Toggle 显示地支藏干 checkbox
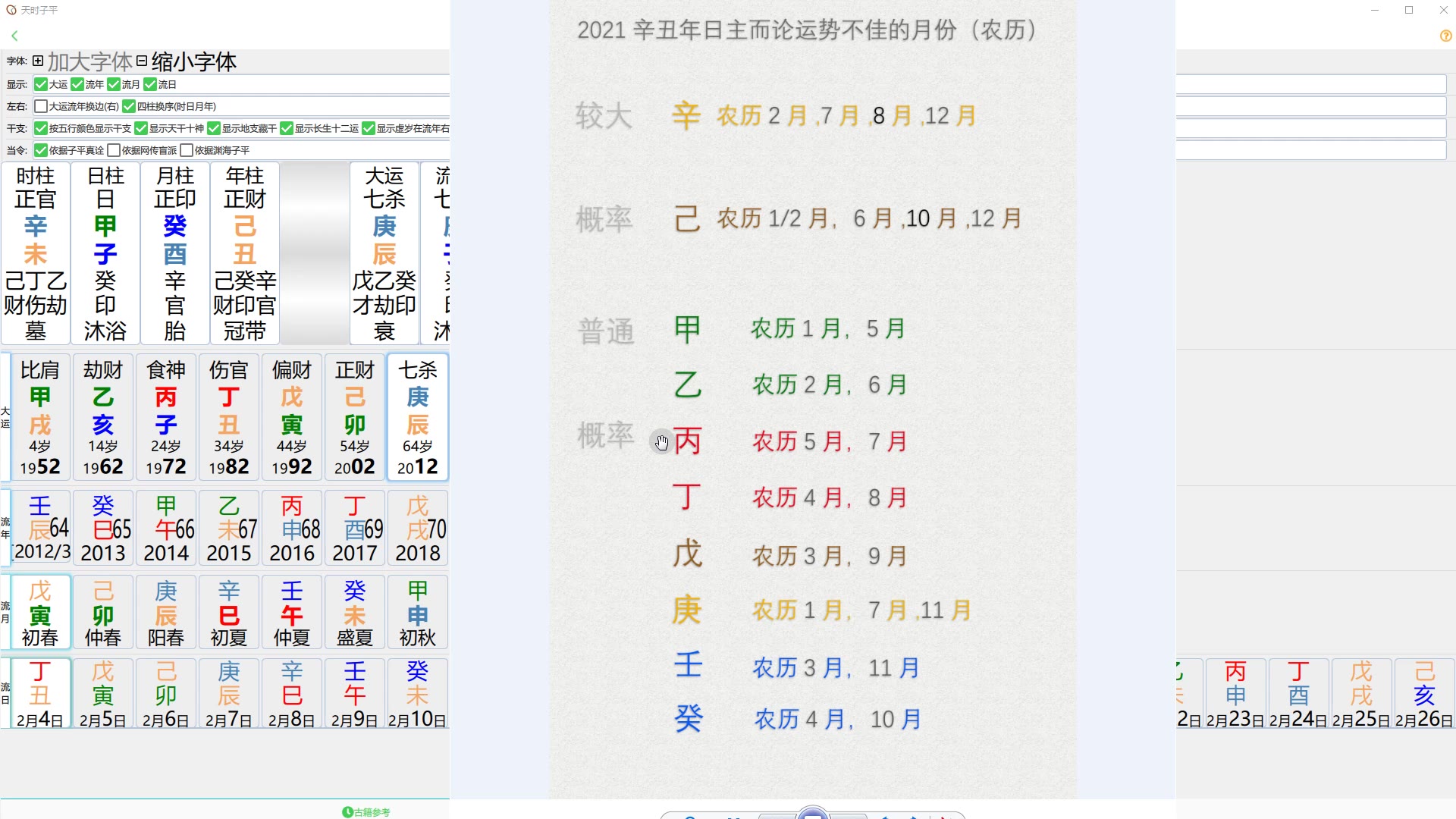This screenshot has height=819, width=1456. click(214, 128)
